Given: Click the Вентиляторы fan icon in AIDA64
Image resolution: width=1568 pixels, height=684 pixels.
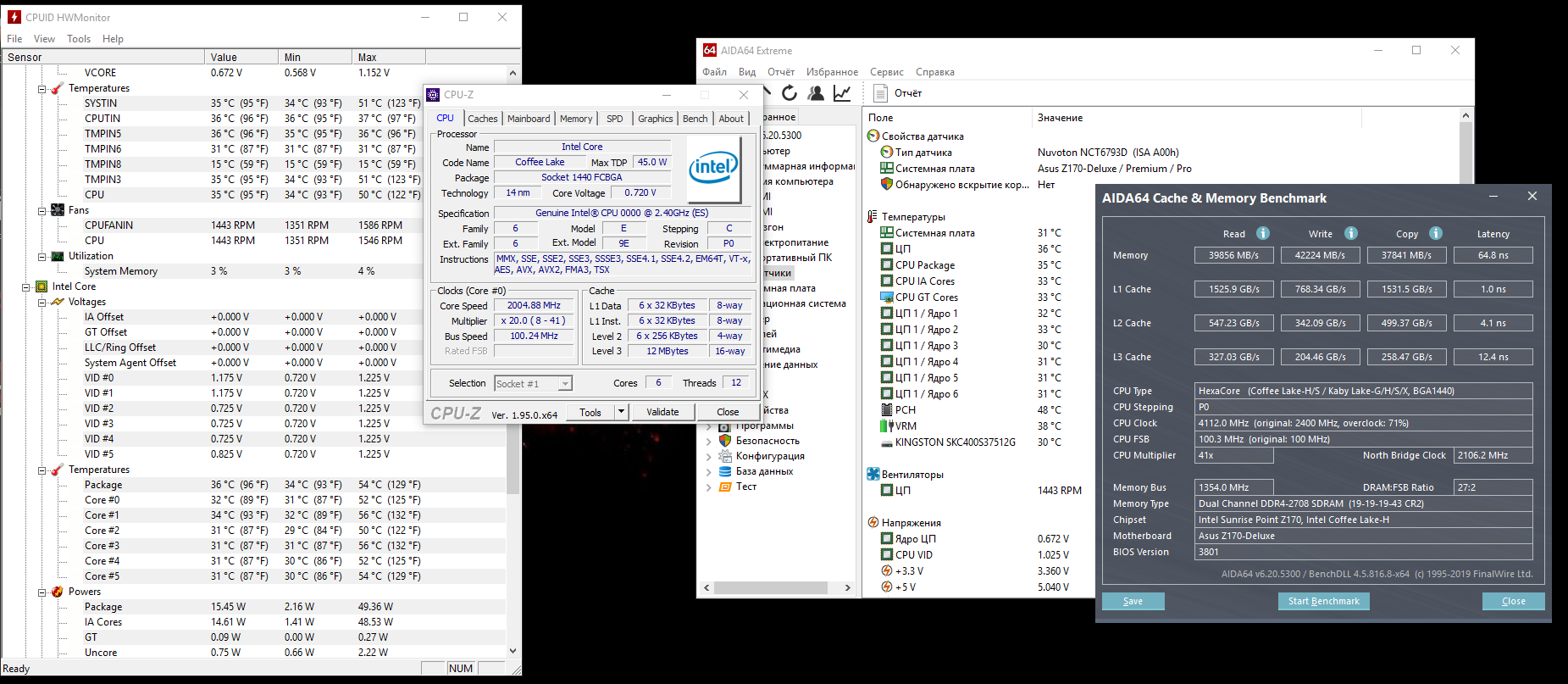Looking at the screenshot, I should click(873, 475).
